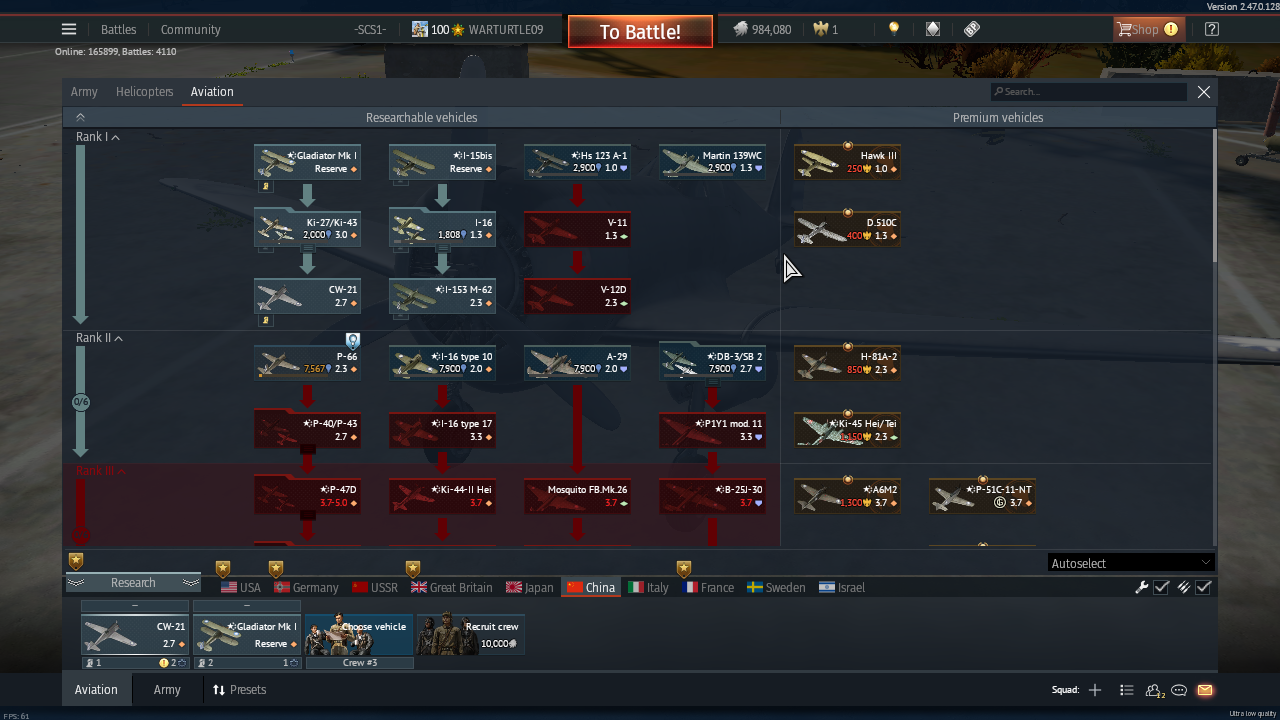Select the USA nation tab

pyautogui.click(x=241, y=587)
